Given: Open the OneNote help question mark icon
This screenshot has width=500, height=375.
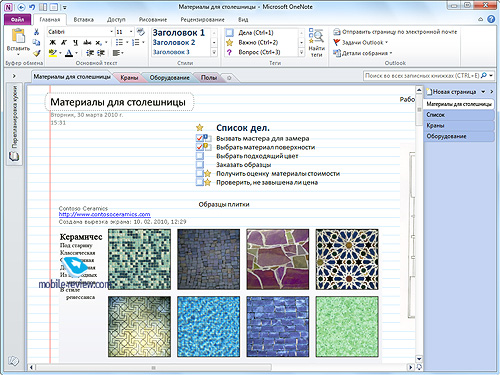Looking at the screenshot, I should [x=491, y=19].
